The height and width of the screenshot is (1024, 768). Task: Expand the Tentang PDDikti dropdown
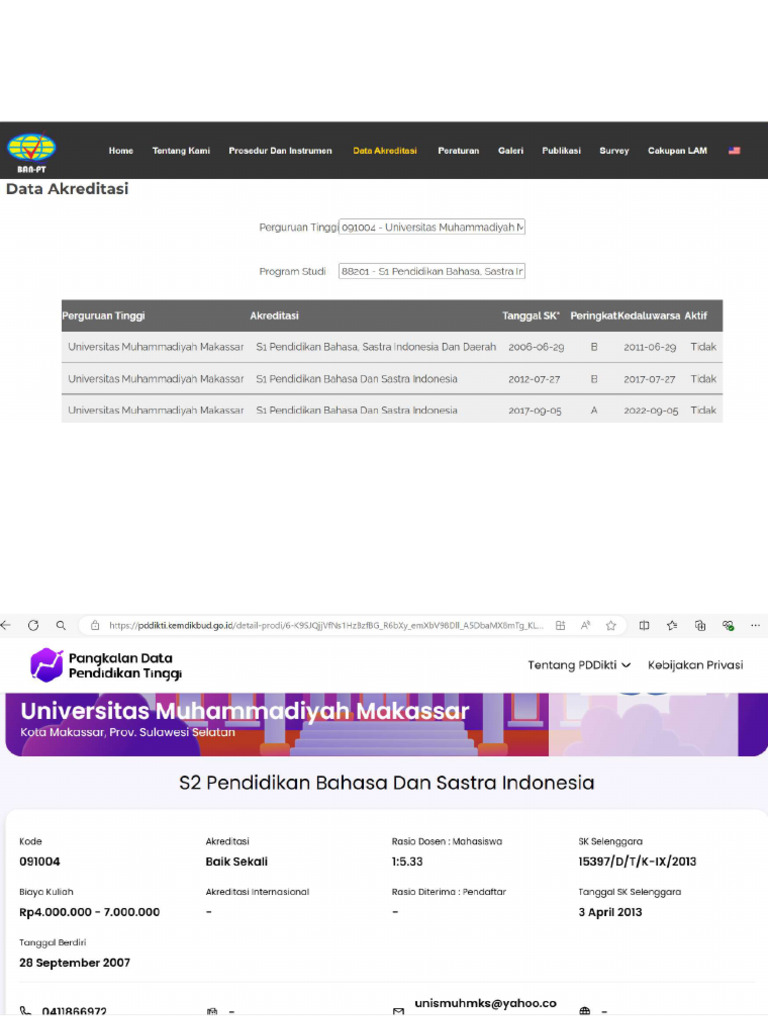click(579, 665)
